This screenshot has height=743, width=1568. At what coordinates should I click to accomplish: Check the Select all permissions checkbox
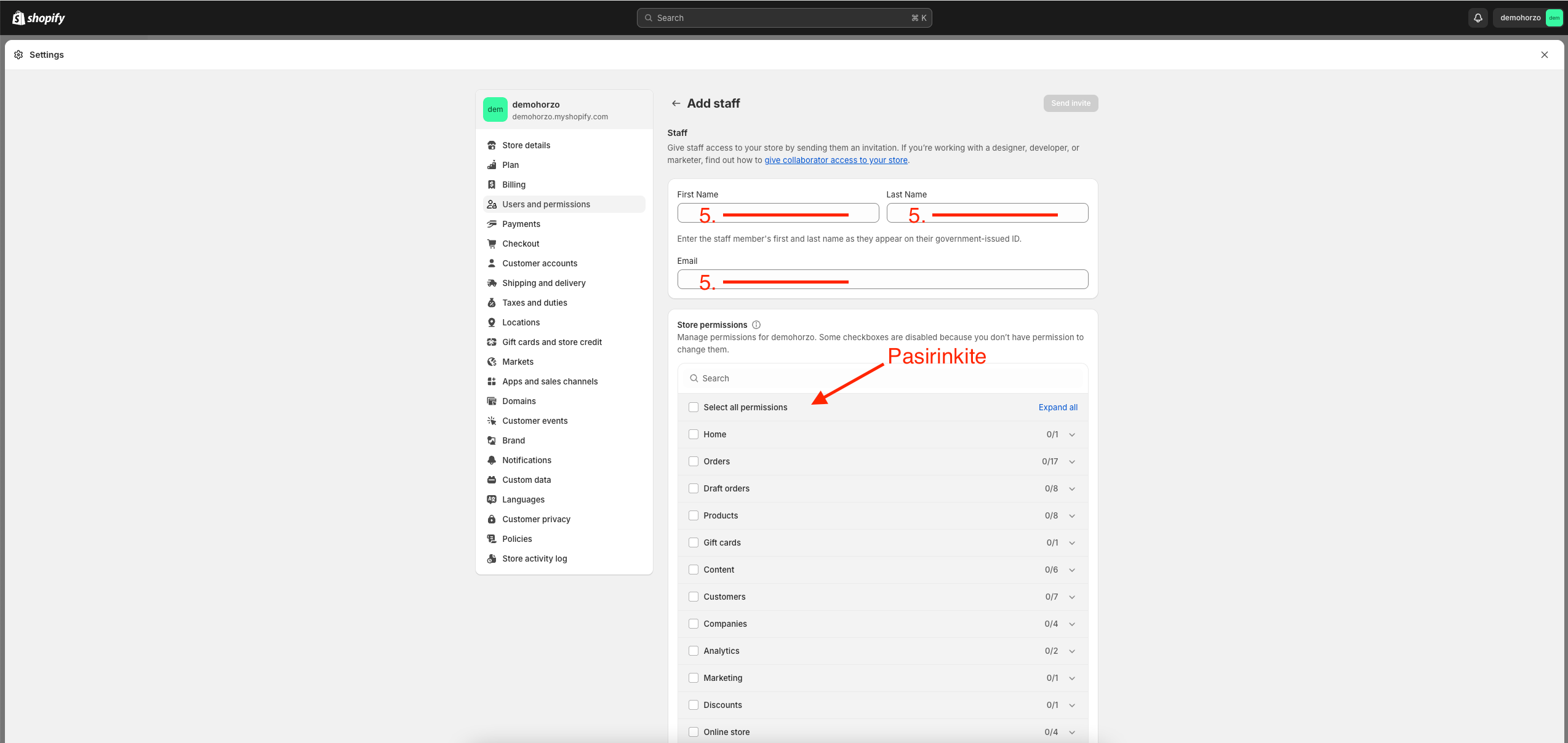point(694,407)
